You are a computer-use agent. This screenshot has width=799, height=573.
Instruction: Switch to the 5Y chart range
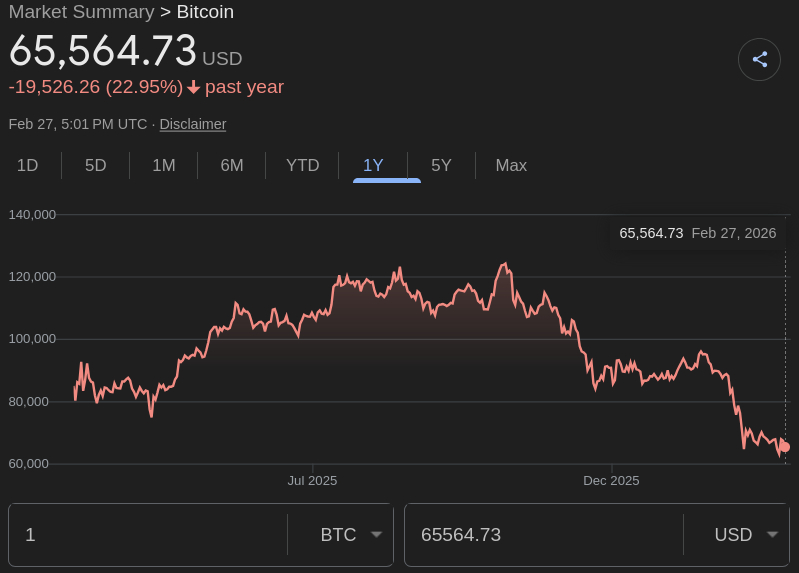(x=441, y=166)
